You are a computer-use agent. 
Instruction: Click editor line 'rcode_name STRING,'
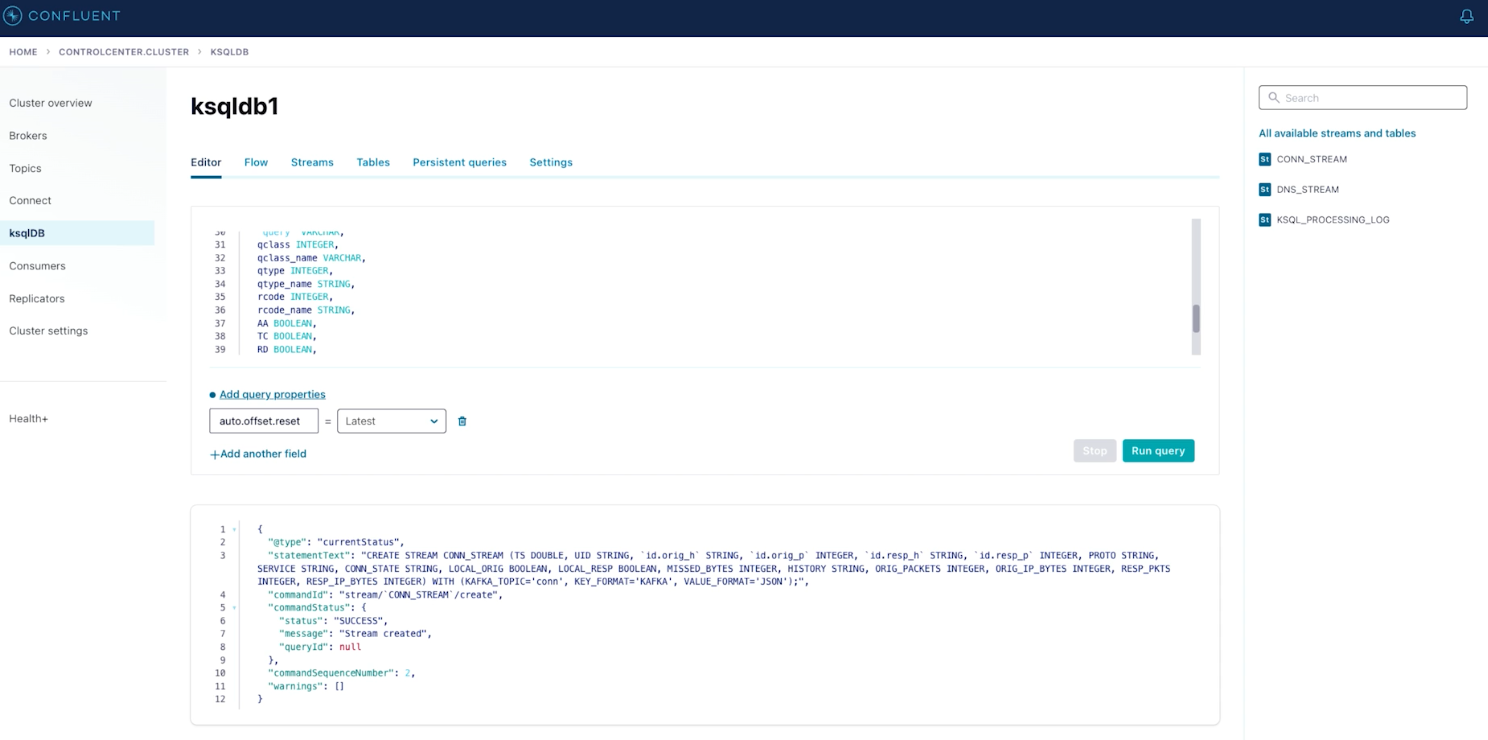pos(306,310)
